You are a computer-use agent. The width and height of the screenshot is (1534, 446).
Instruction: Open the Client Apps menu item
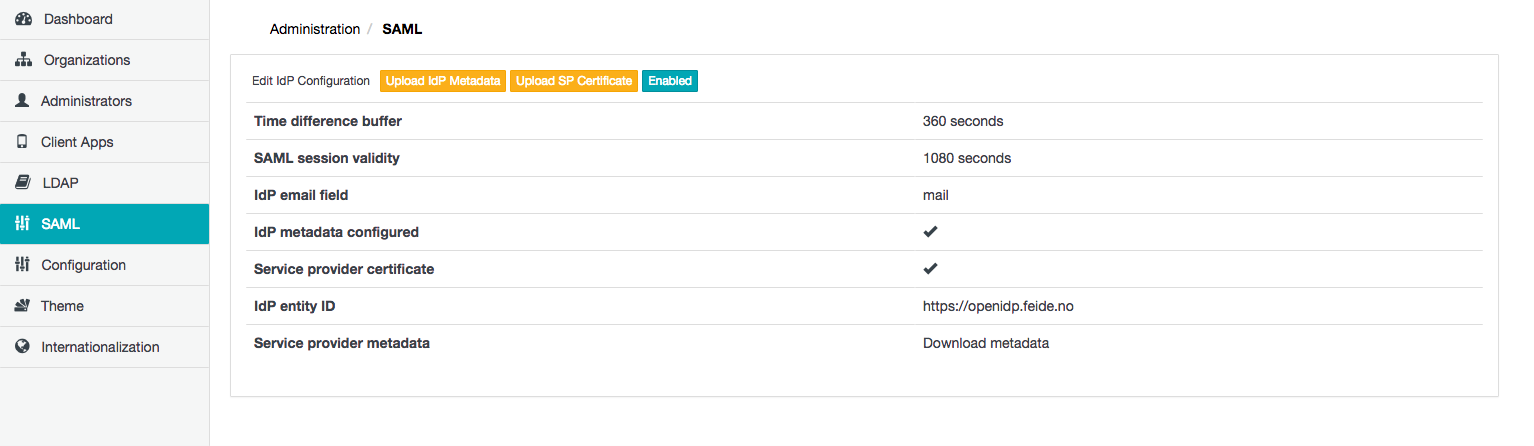(77, 142)
